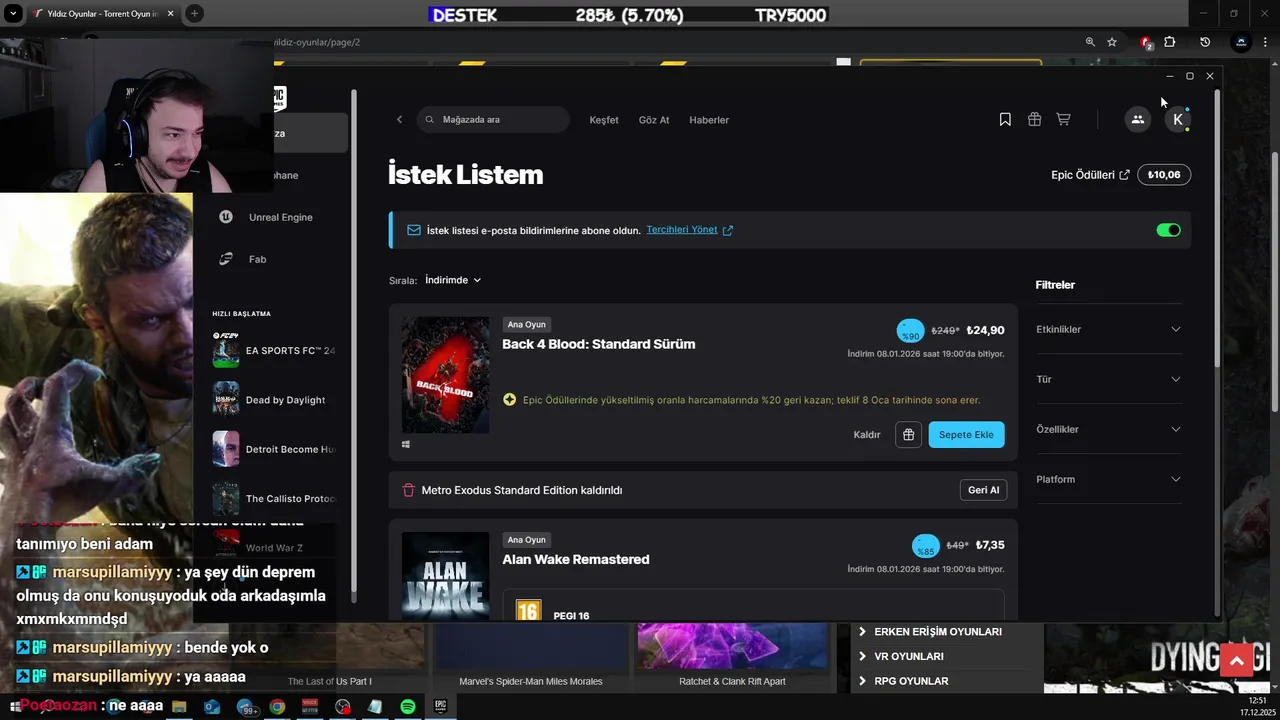This screenshot has width=1280, height=720.
Task: Open Spotify from the taskbar
Action: pyautogui.click(x=408, y=706)
